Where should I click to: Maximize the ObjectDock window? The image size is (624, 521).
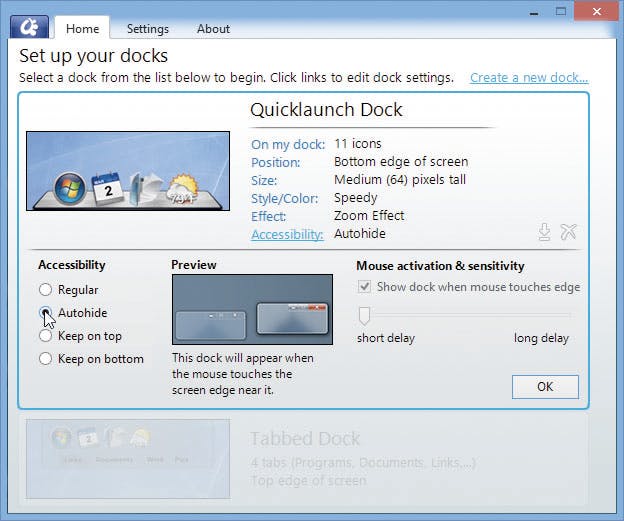(x=561, y=12)
